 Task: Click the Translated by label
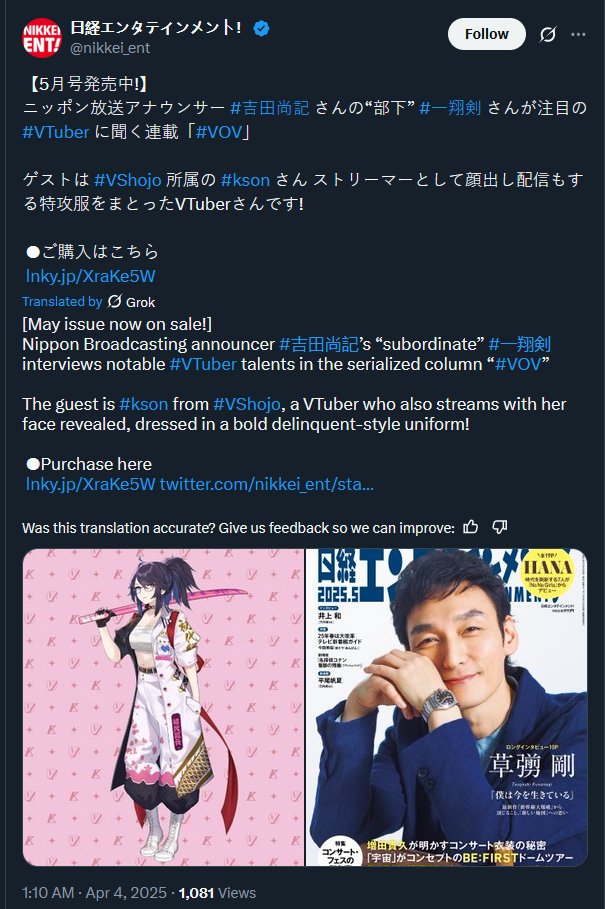click(x=62, y=301)
